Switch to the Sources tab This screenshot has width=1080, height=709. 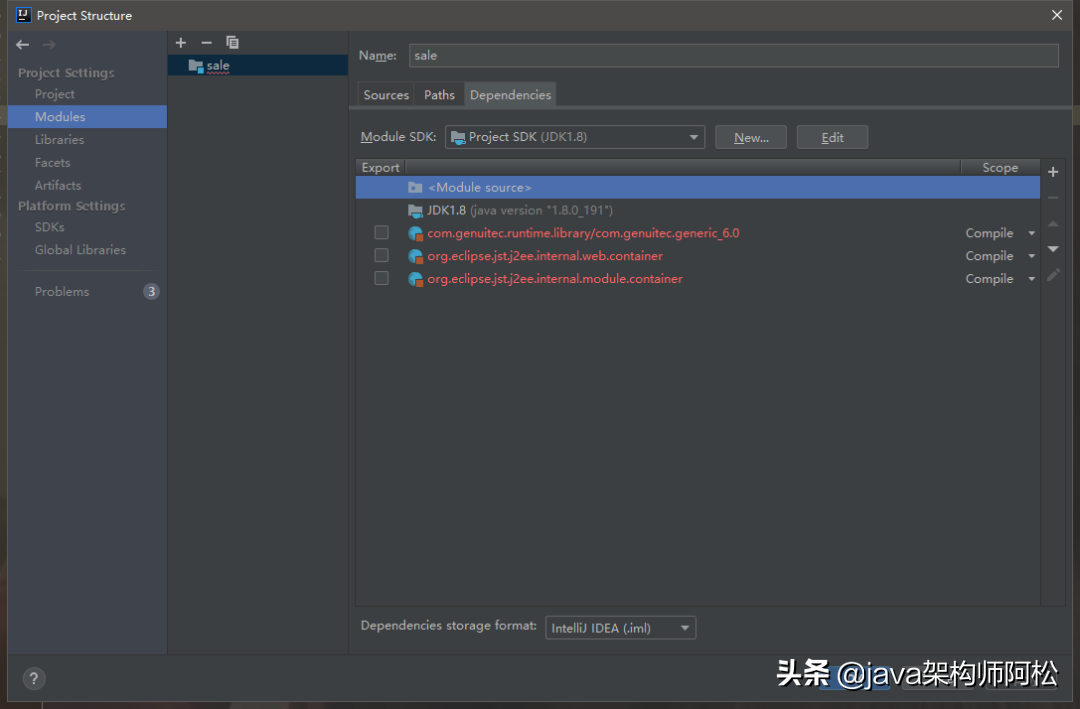click(386, 95)
